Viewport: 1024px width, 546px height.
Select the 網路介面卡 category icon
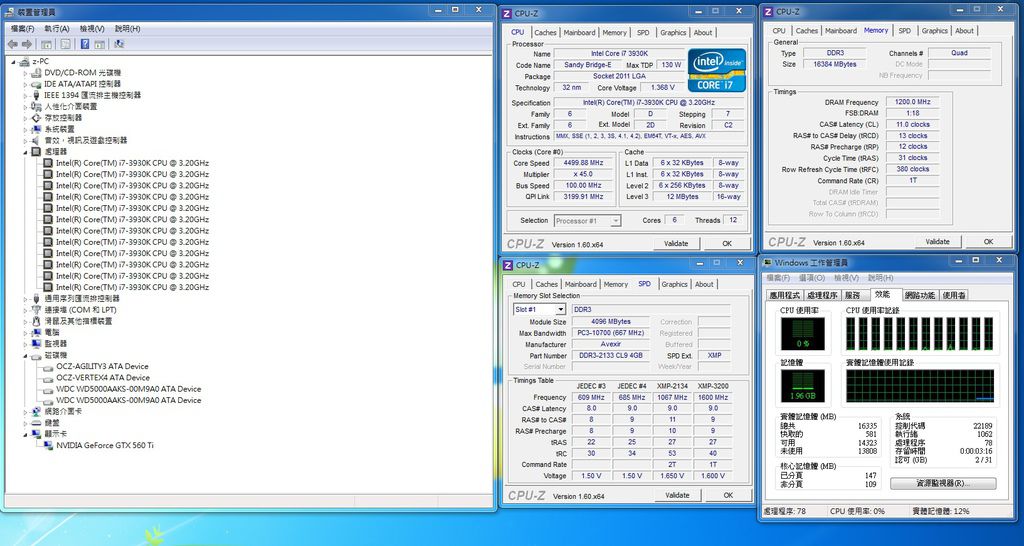coord(37,411)
